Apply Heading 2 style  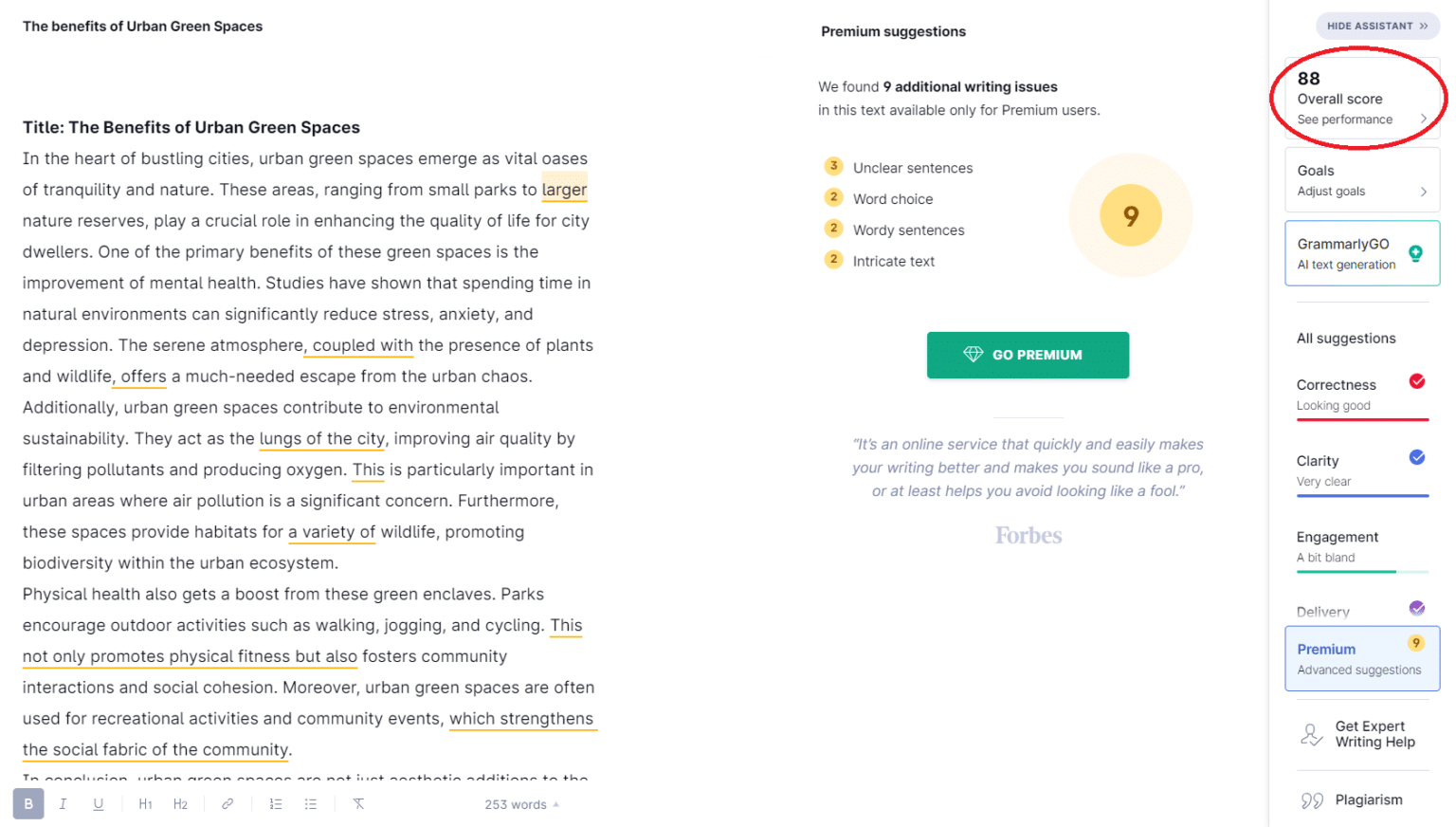(x=180, y=803)
